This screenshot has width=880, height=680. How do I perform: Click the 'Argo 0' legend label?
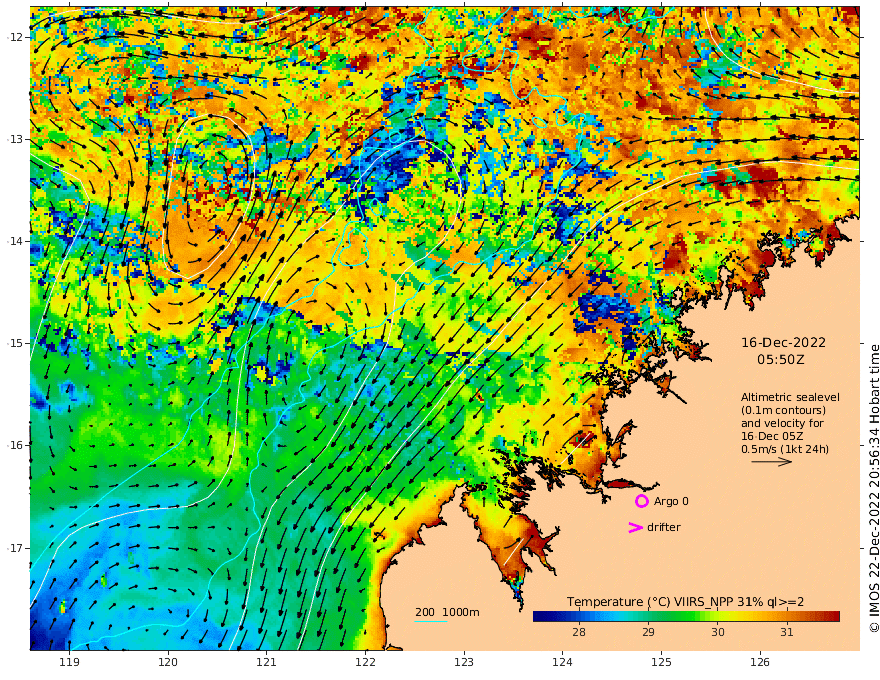pos(671,501)
